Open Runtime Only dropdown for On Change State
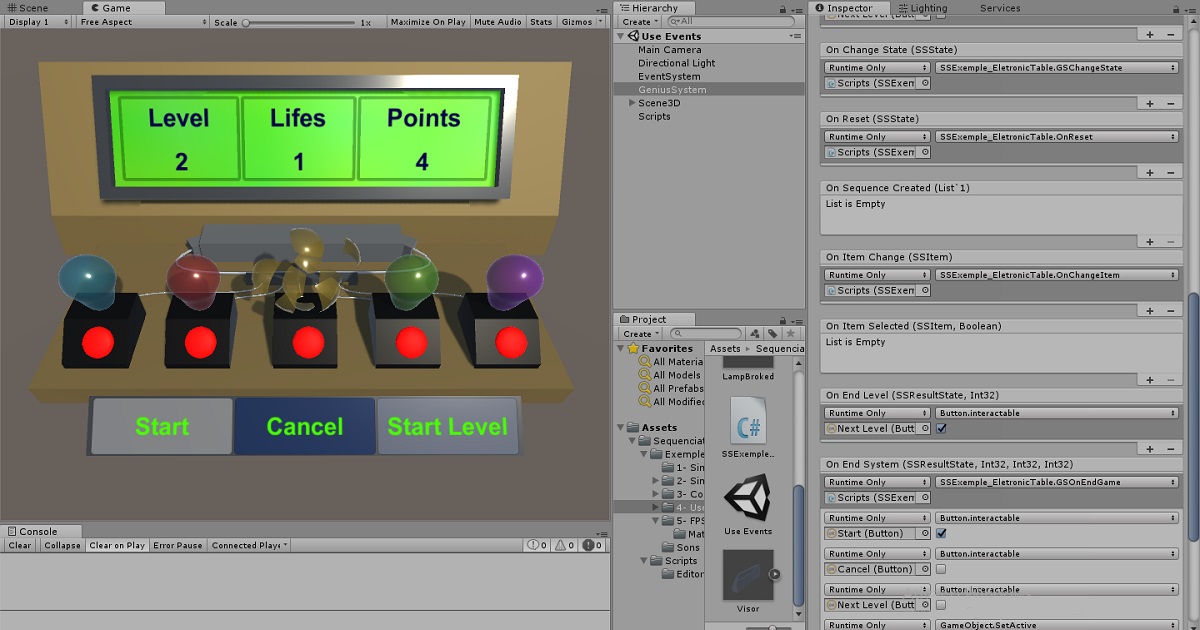Viewport: 1200px width, 630px height. pos(876,68)
